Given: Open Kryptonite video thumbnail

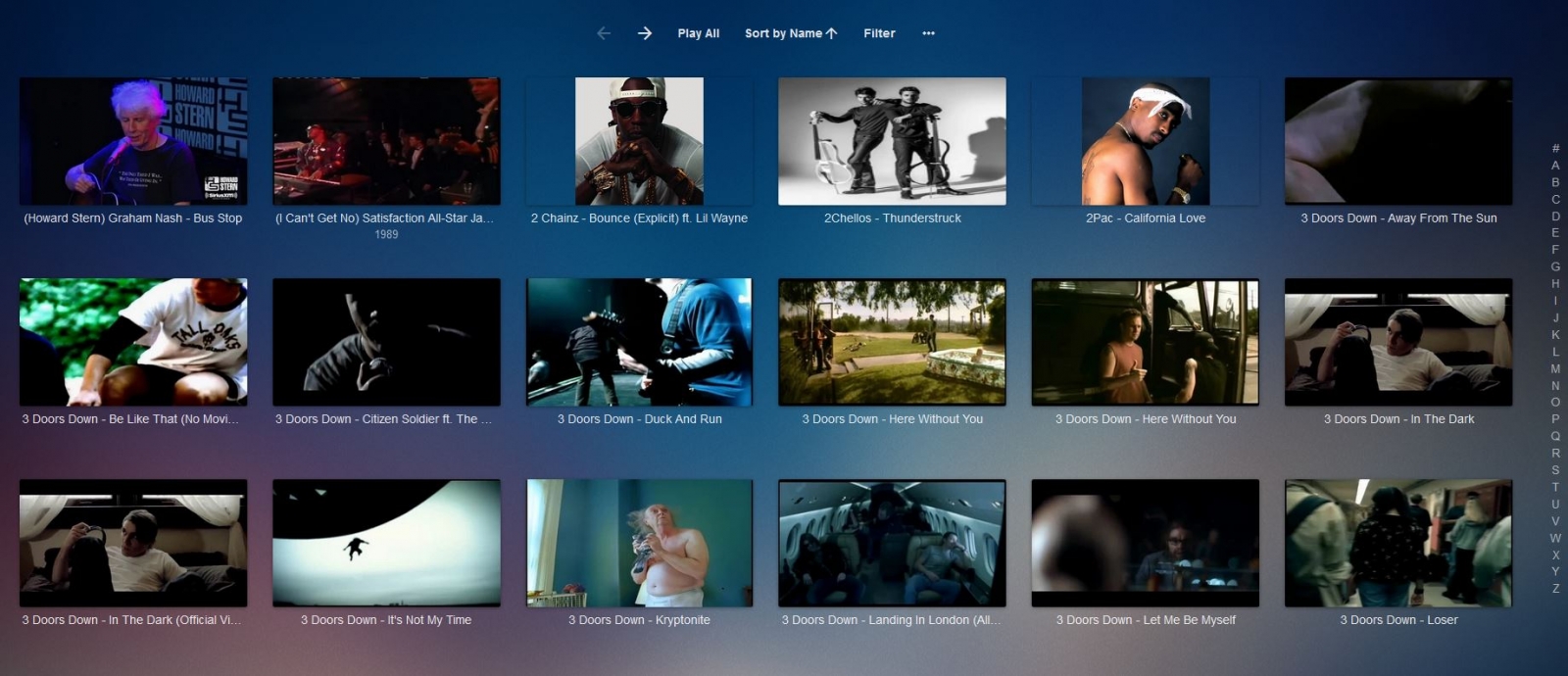Looking at the screenshot, I should point(639,543).
